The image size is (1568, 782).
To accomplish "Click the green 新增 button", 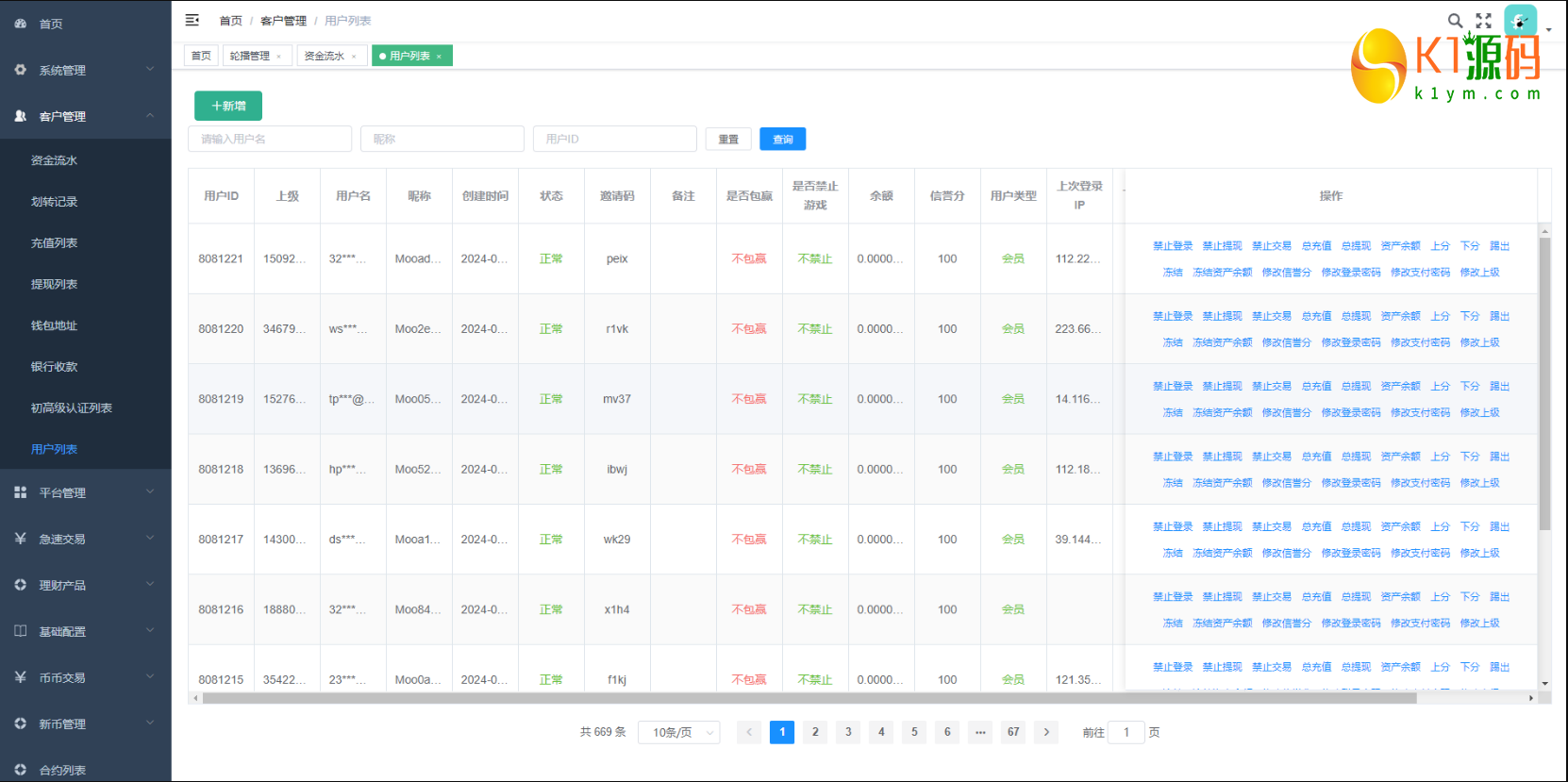I will point(228,106).
